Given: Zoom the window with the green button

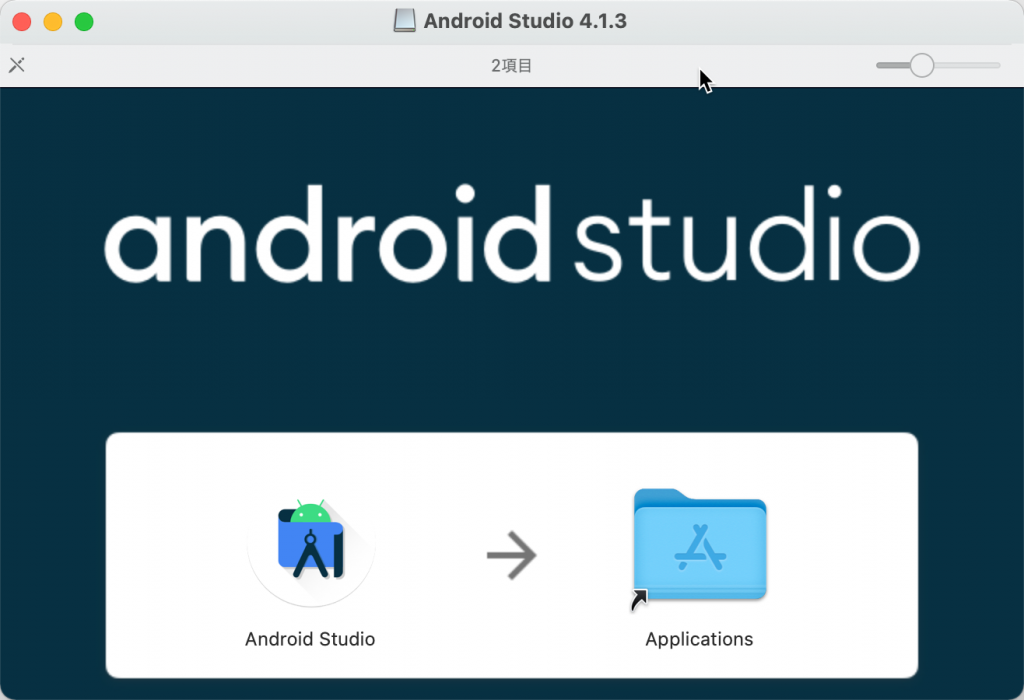Looking at the screenshot, I should click(84, 22).
